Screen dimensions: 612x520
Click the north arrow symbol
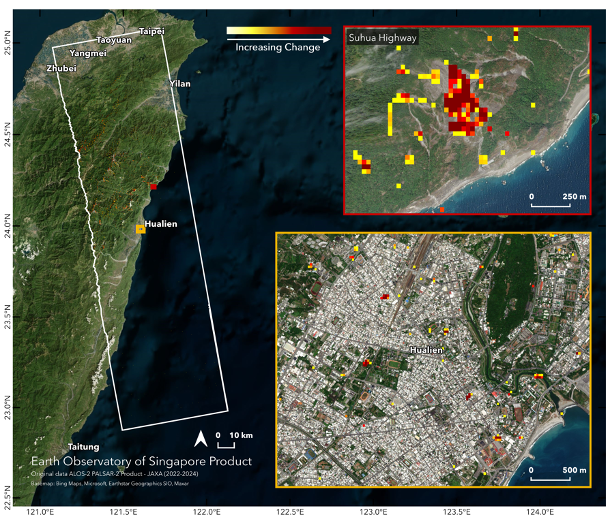202,437
